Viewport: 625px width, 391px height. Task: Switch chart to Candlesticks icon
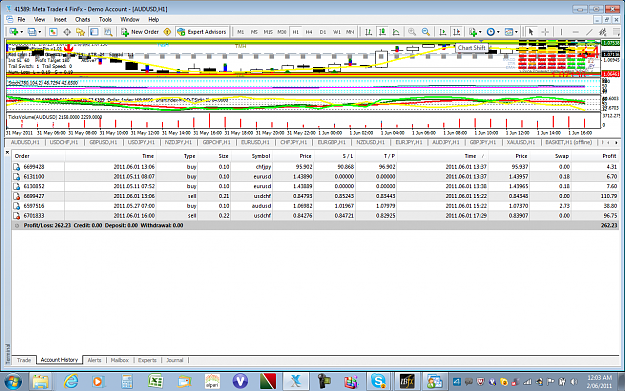pyautogui.click(x=382, y=32)
